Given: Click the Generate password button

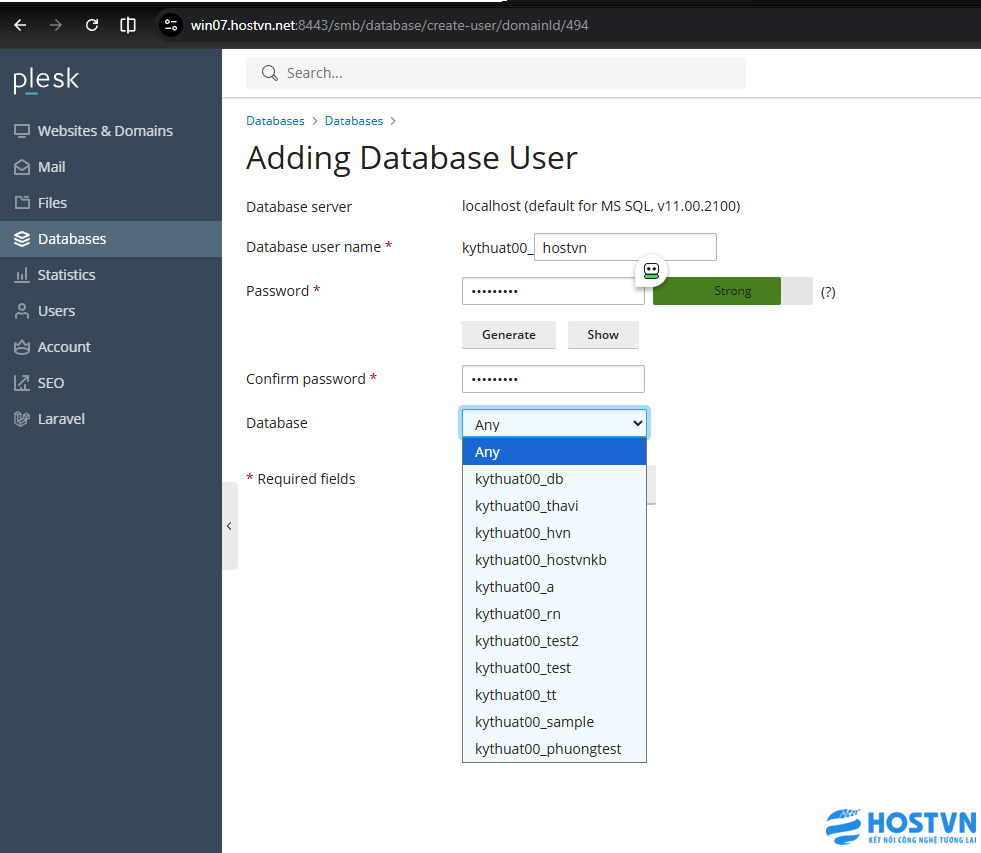Looking at the screenshot, I should [508, 335].
